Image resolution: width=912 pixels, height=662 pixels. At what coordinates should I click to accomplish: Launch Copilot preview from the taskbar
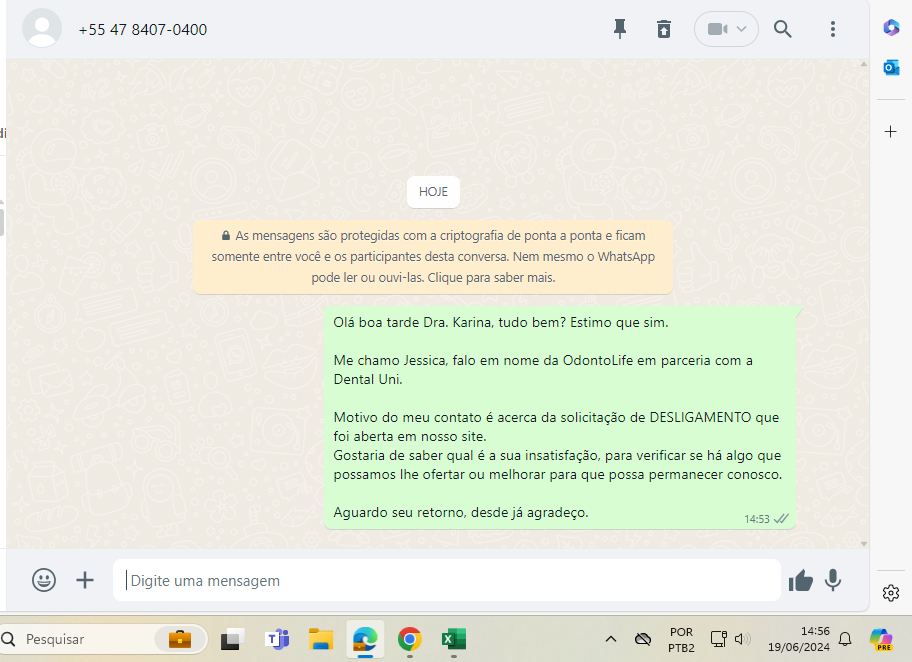point(881,639)
